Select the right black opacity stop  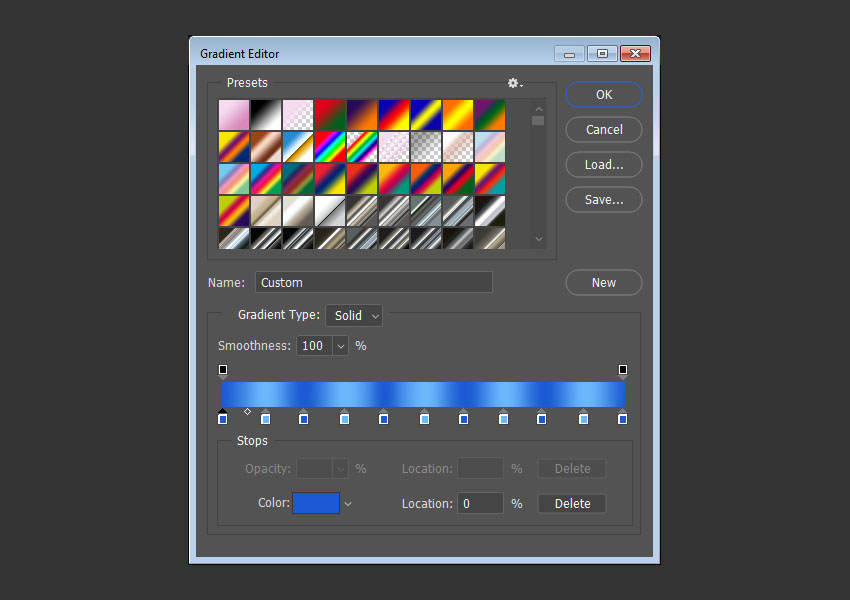(623, 370)
